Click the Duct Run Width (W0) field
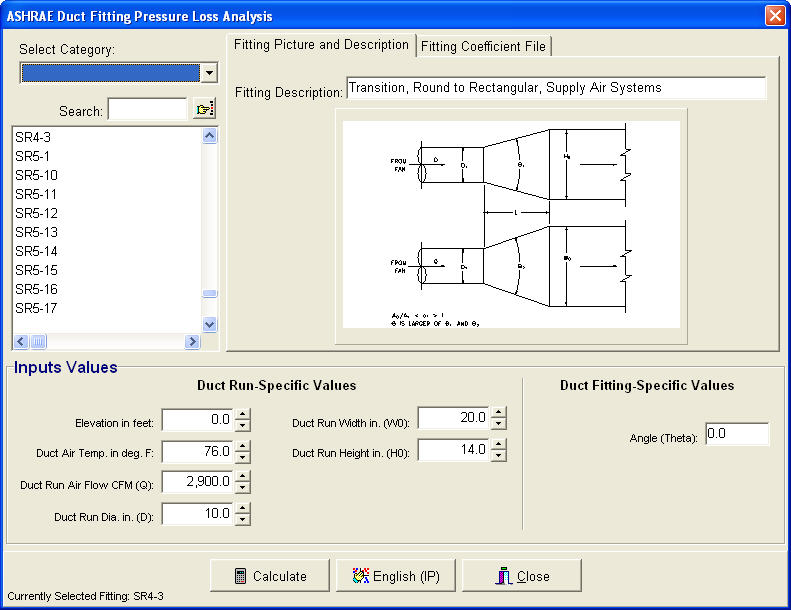Image resolution: width=791 pixels, height=610 pixels. coord(454,418)
